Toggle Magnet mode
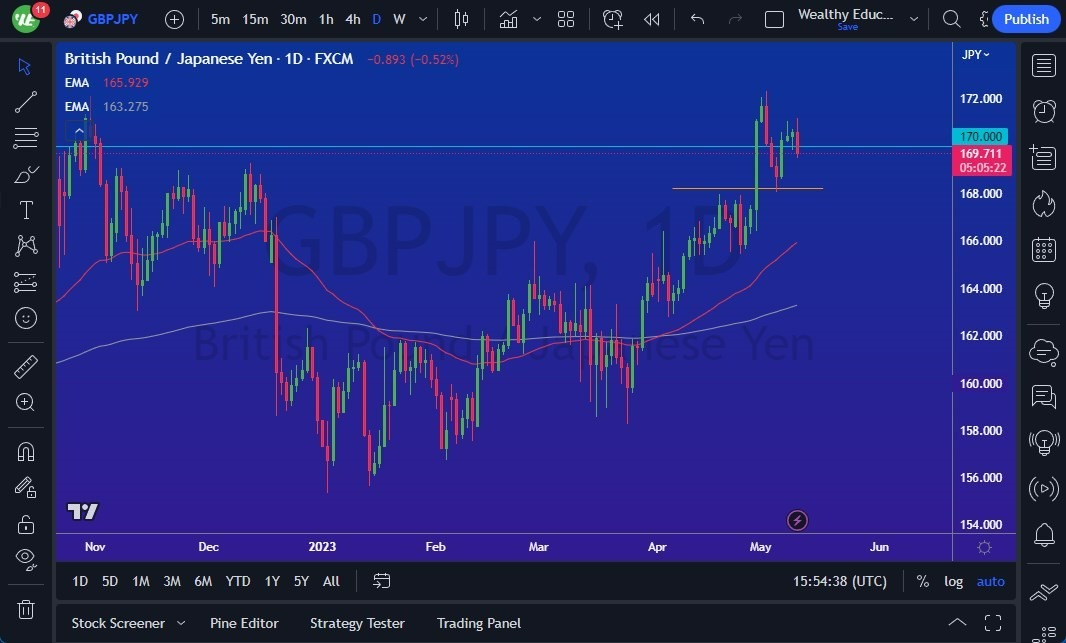1066x643 pixels. coord(26,451)
